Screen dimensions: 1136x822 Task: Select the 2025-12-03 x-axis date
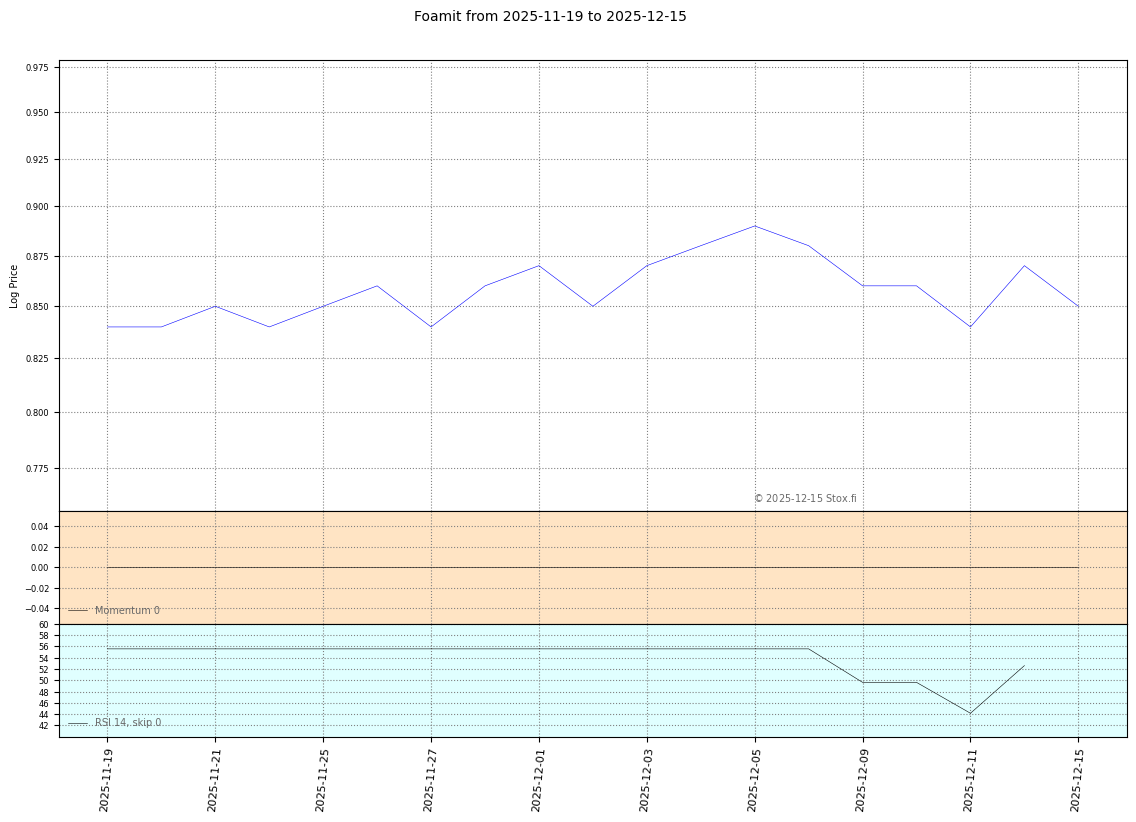645,779
